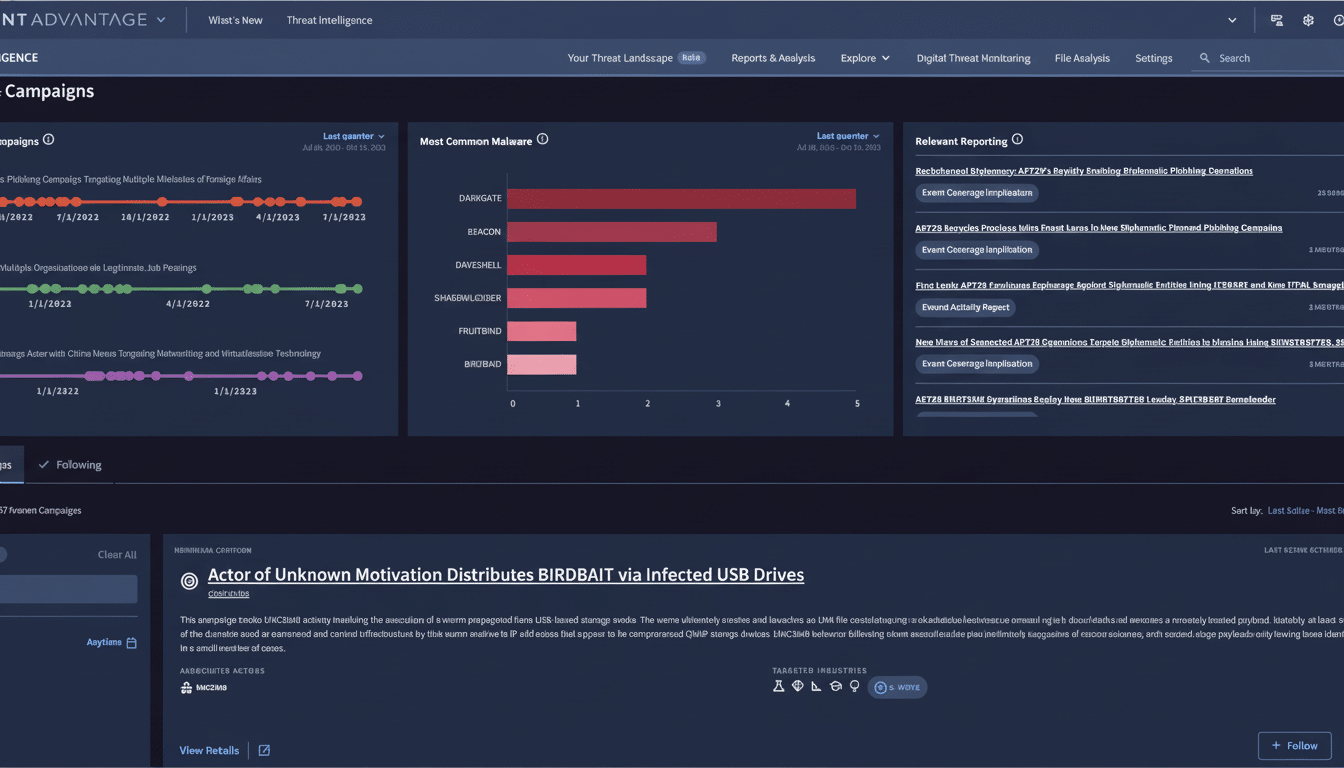Click the DARKGATE bar in the malware chart
Image resolution: width=1344 pixels, height=768 pixels.
(680, 198)
